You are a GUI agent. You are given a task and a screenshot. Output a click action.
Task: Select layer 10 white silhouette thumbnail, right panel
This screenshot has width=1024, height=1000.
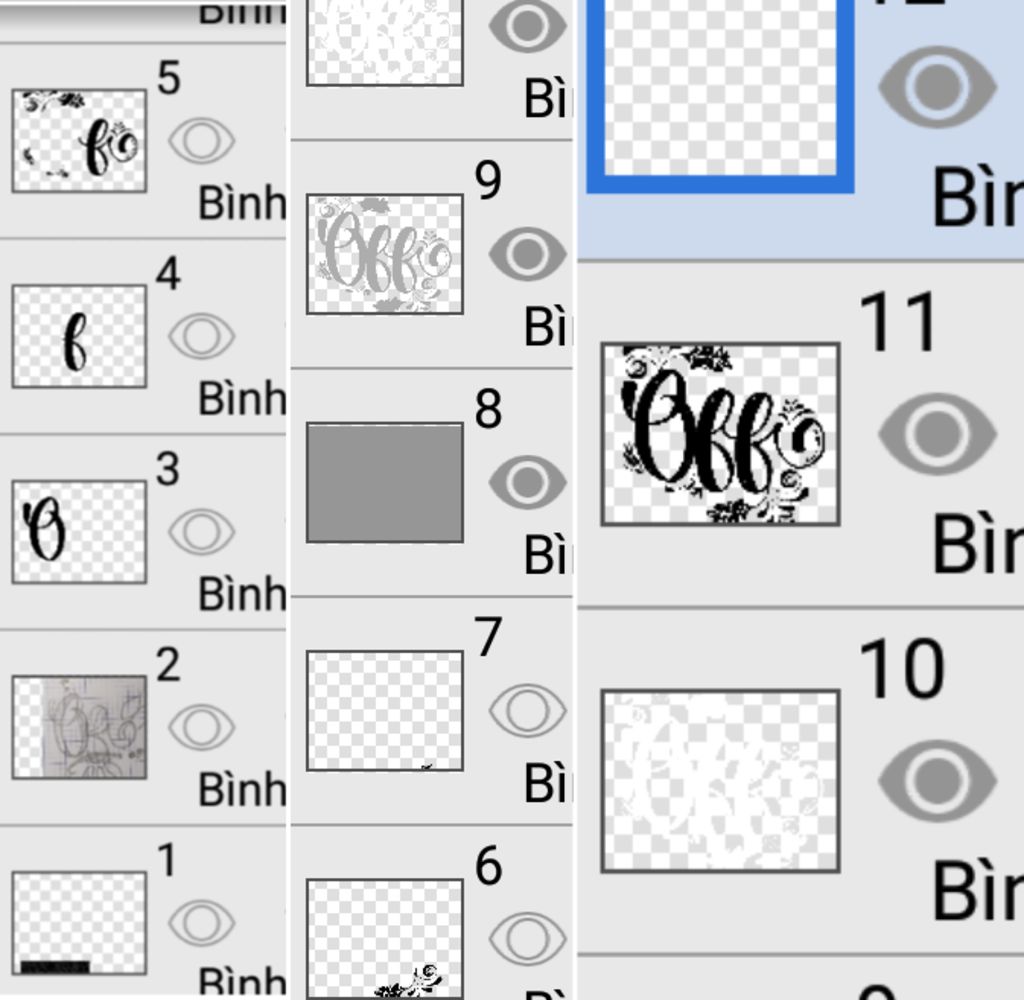[720, 781]
